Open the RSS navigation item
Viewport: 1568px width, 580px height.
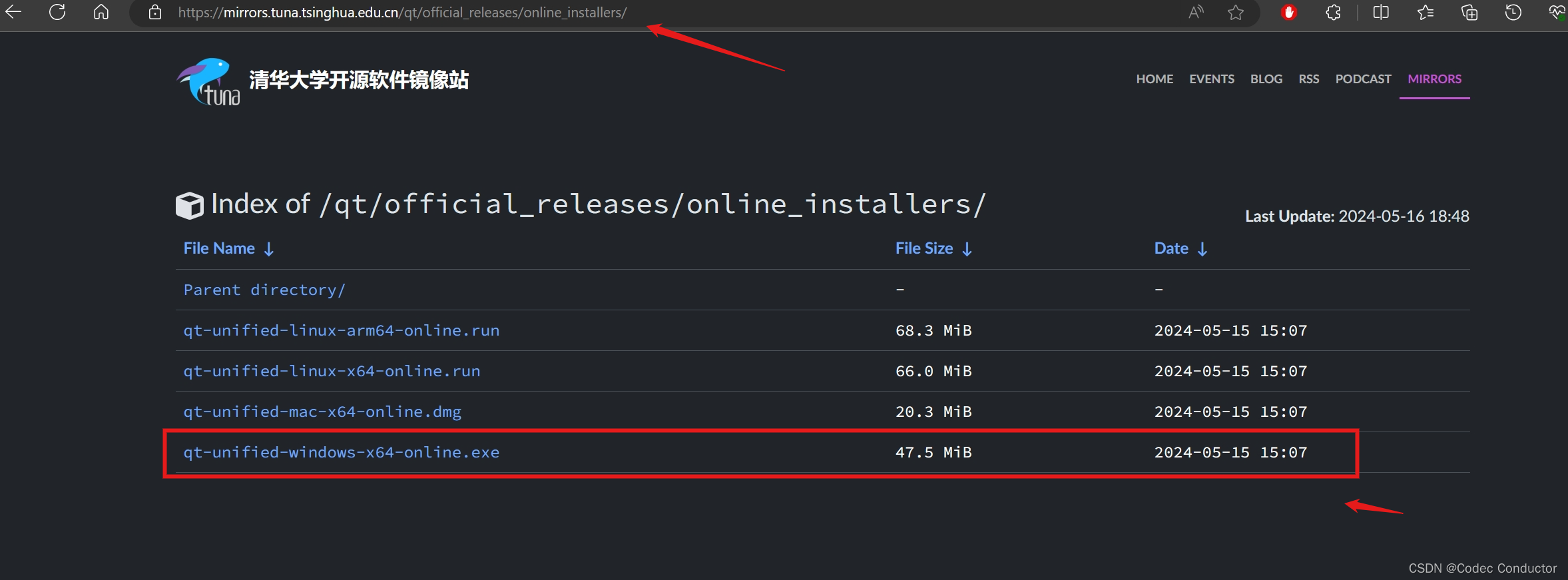pos(1309,79)
